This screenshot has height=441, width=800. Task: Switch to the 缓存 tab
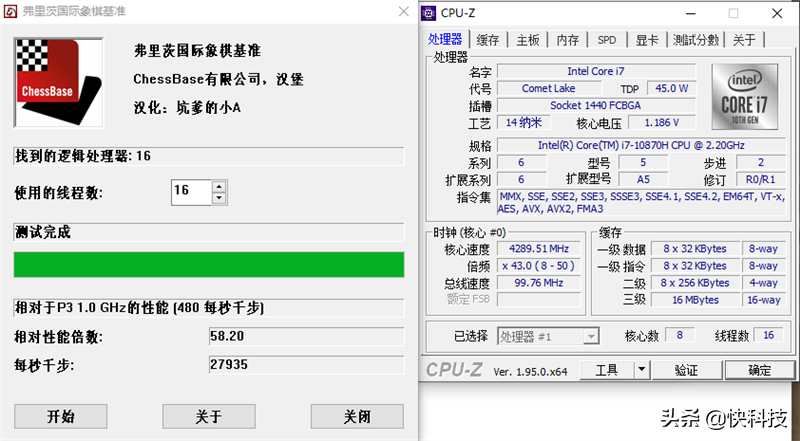point(488,40)
